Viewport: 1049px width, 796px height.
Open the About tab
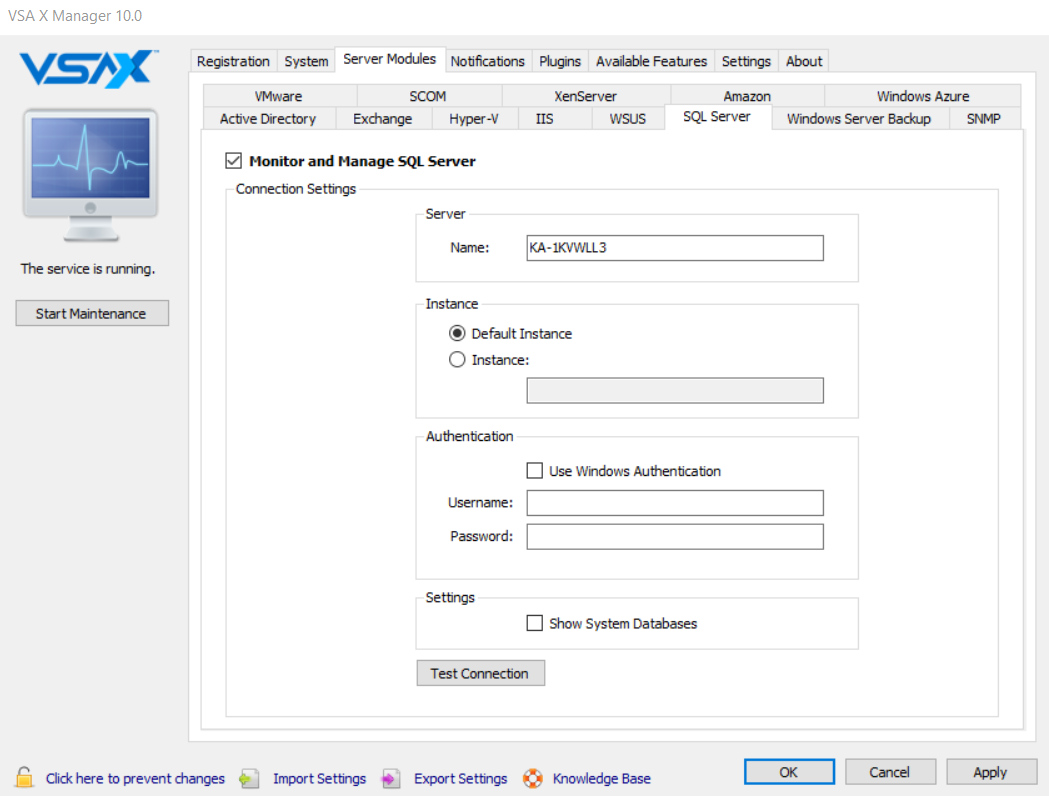pyautogui.click(x=804, y=62)
